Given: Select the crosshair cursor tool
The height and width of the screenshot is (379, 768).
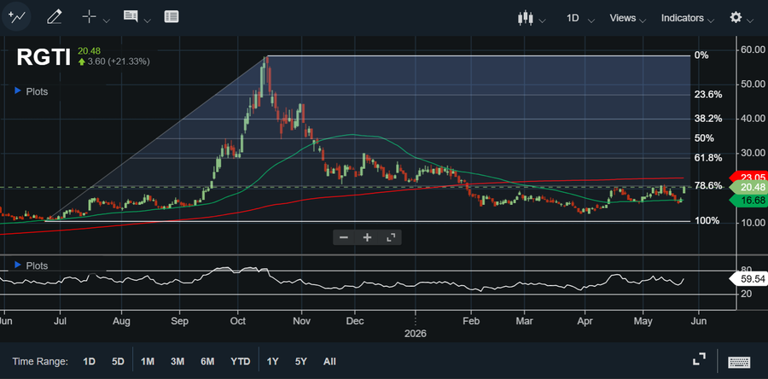Looking at the screenshot, I should 89,17.
